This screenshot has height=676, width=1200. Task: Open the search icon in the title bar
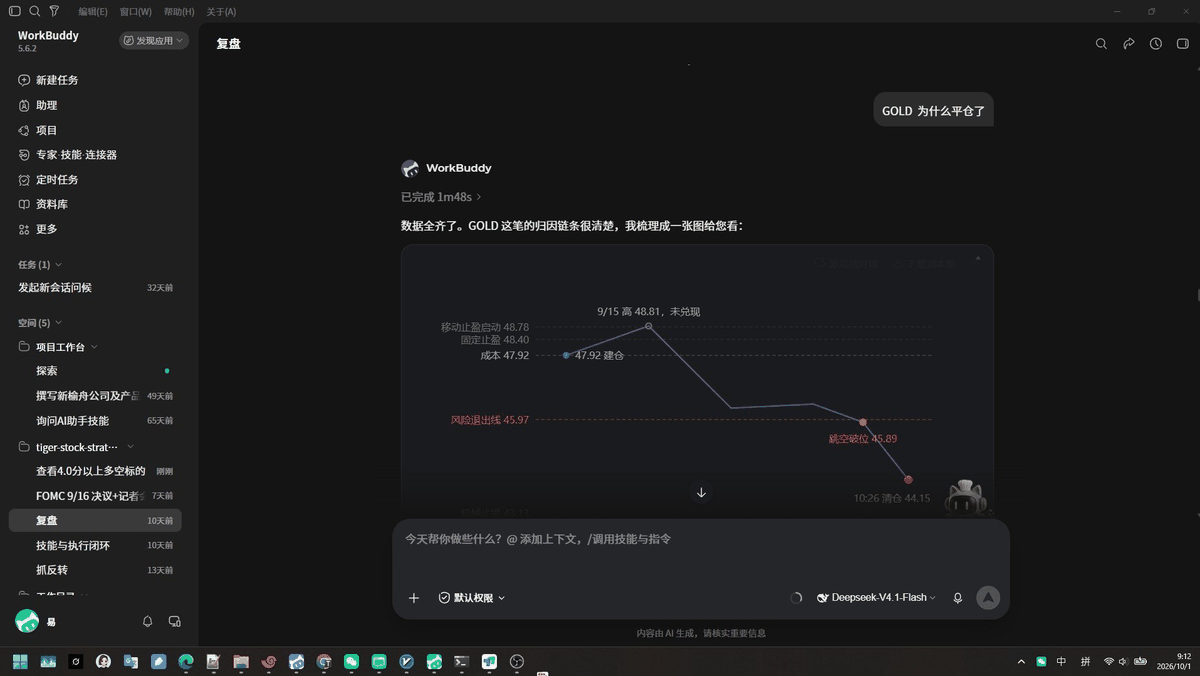click(x=35, y=11)
